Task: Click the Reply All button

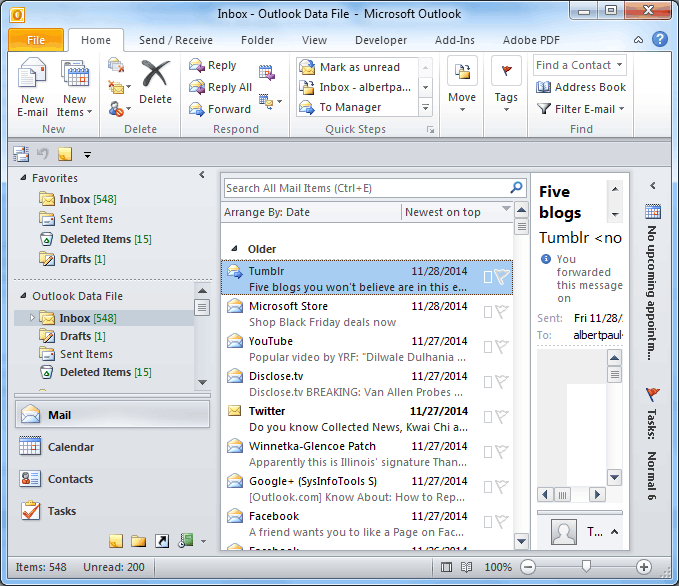Action: click(x=220, y=87)
